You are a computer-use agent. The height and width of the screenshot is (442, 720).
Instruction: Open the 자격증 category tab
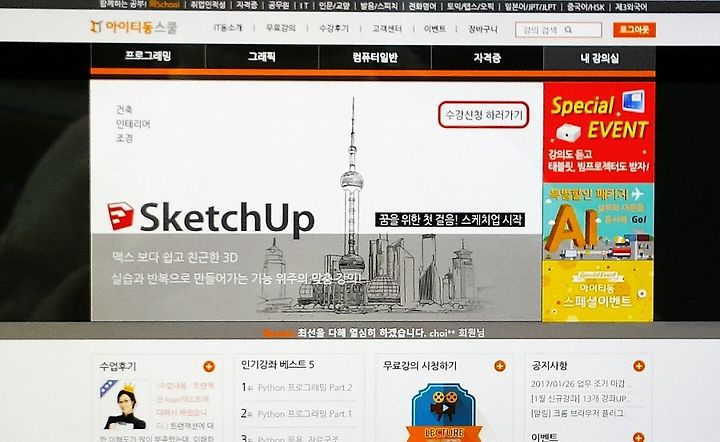487,58
